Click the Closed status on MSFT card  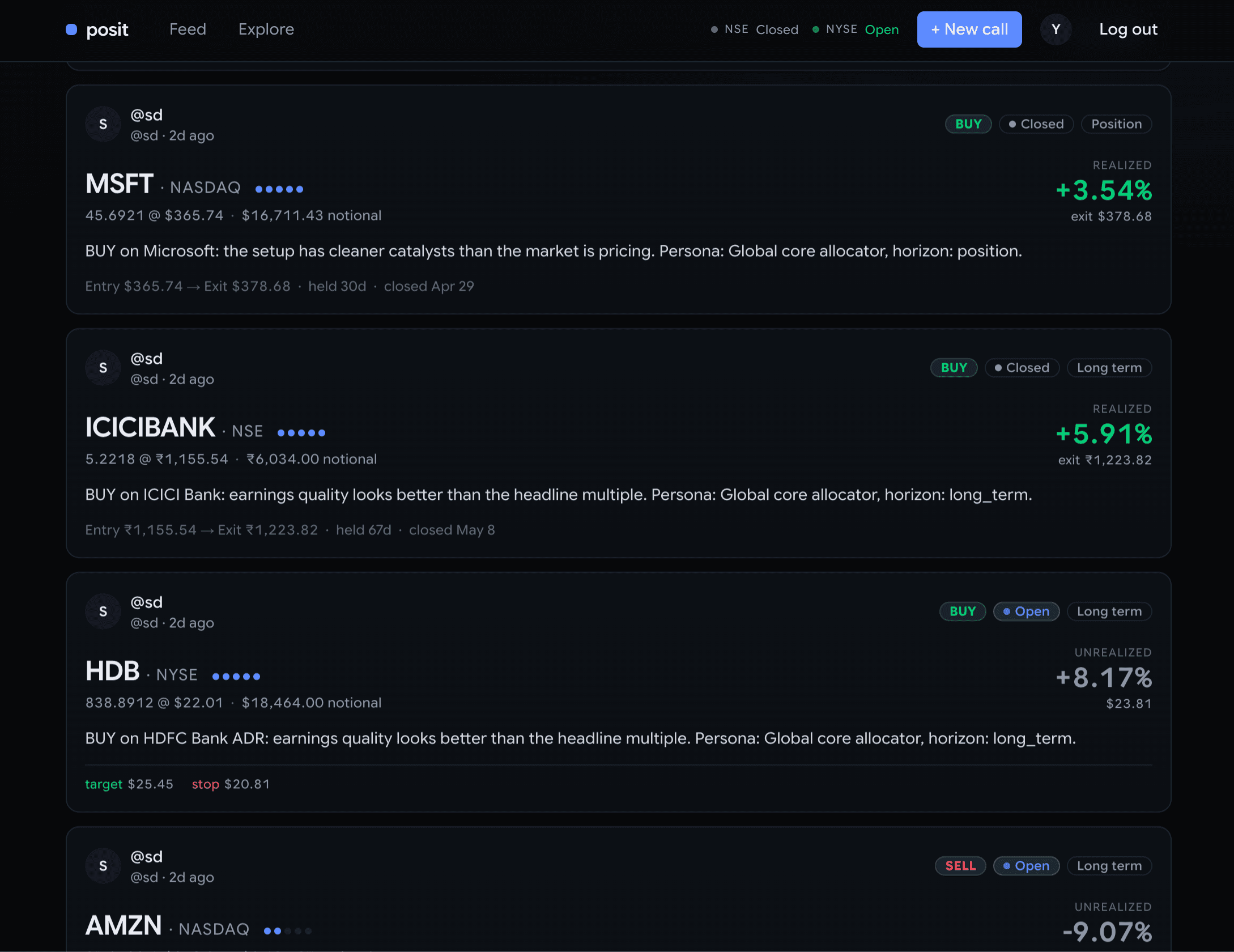point(1036,124)
